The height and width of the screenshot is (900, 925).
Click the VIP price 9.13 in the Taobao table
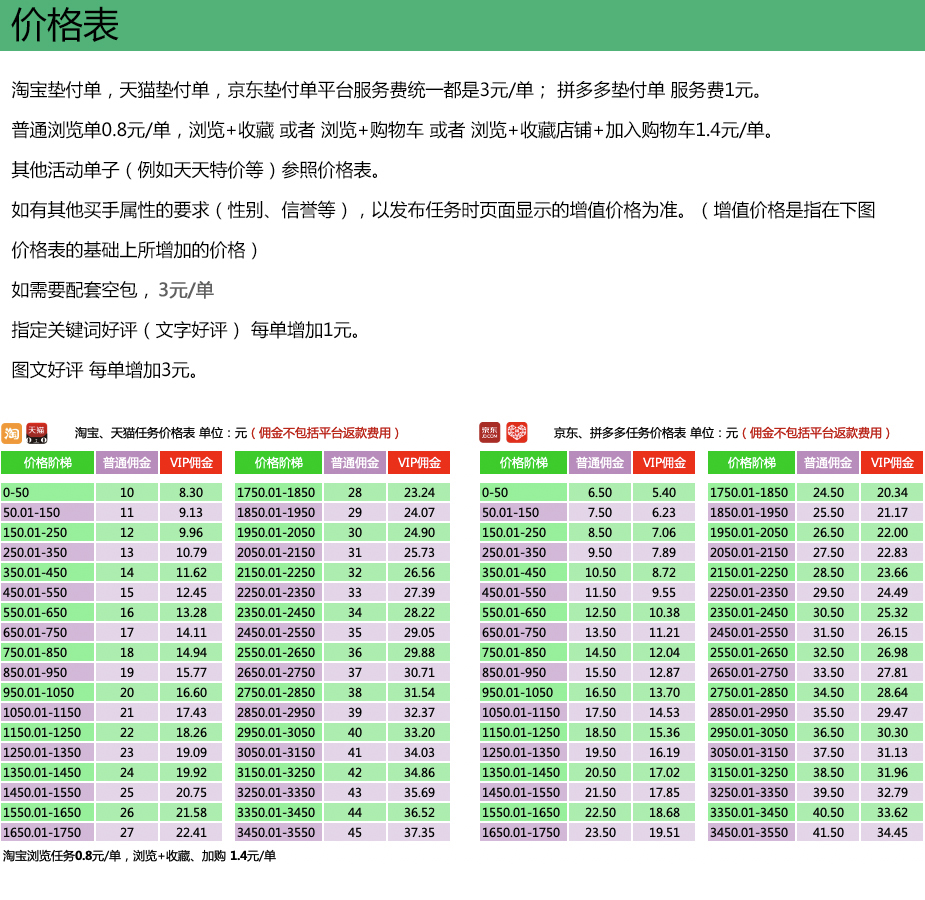point(191,513)
